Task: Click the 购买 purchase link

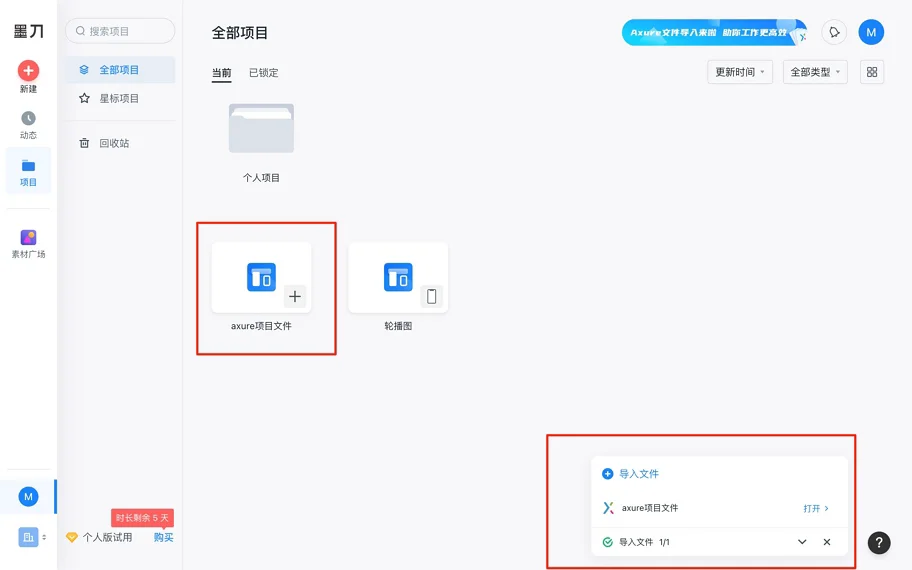Action: click(163, 537)
